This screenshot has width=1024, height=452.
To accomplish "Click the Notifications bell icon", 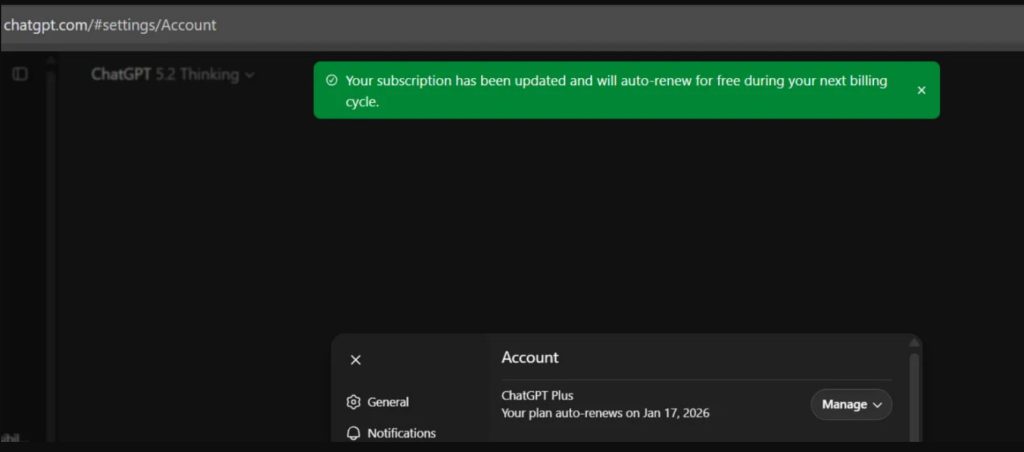I will pyautogui.click(x=353, y=433).
